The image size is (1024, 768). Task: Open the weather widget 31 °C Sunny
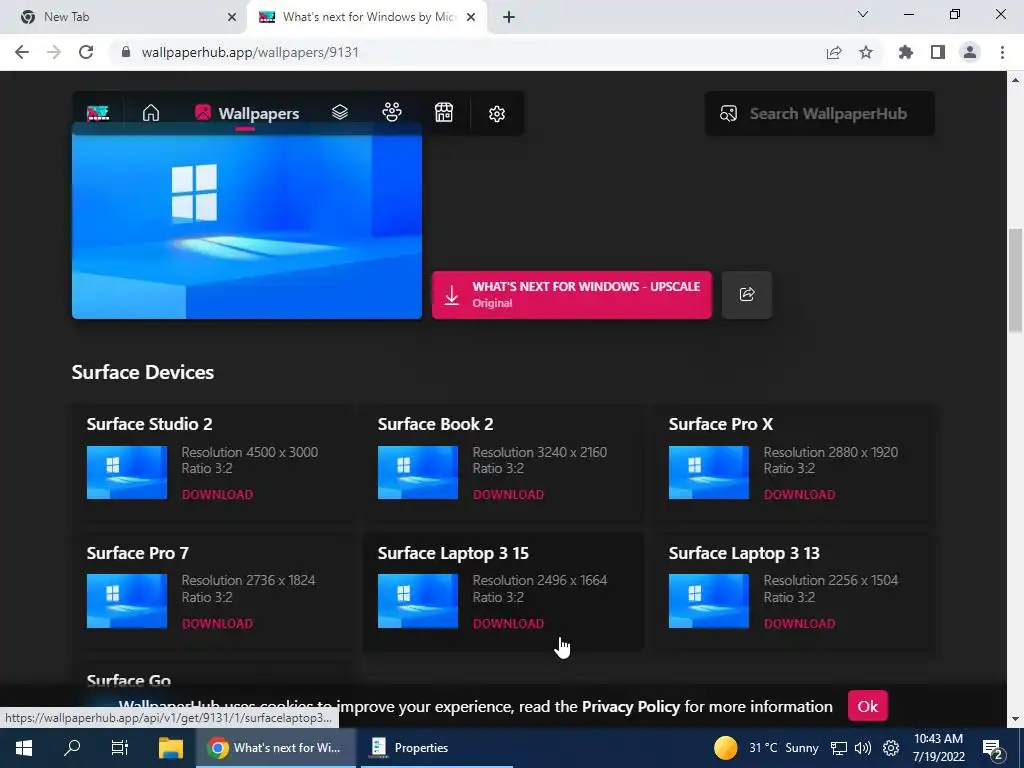click(766, 748)
